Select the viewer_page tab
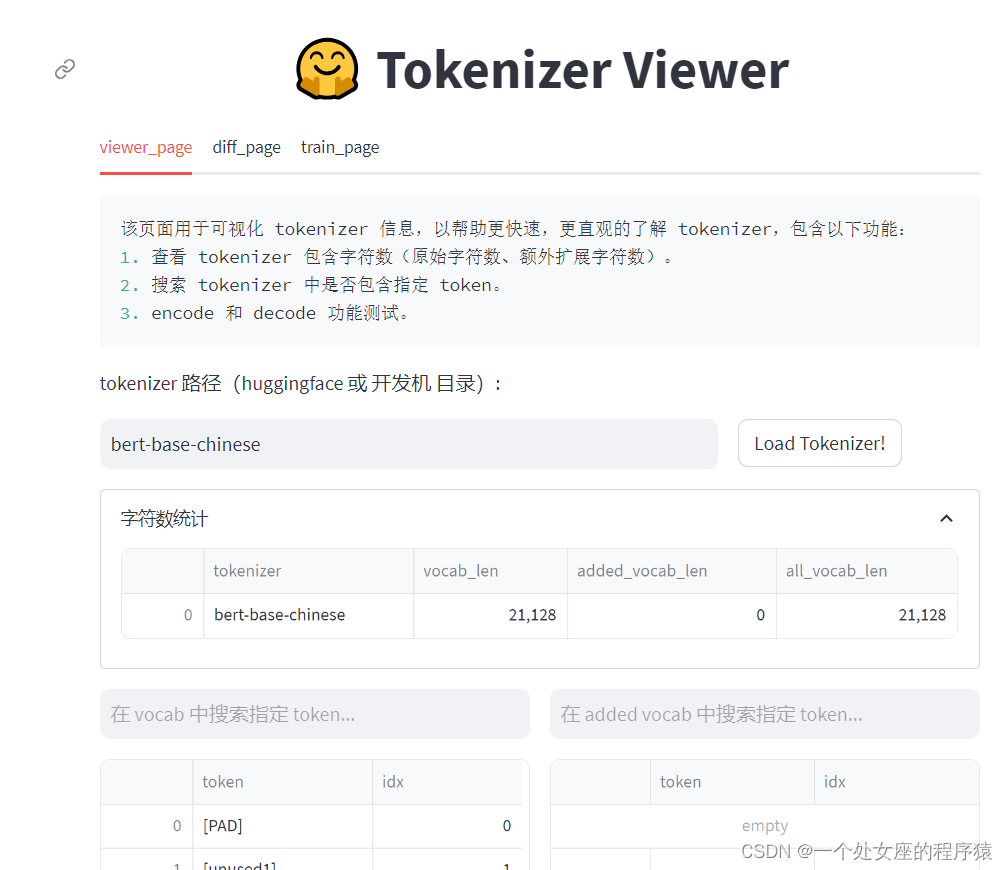The width and height of the screenshot is (1008, 870). [x=145, y=147]
